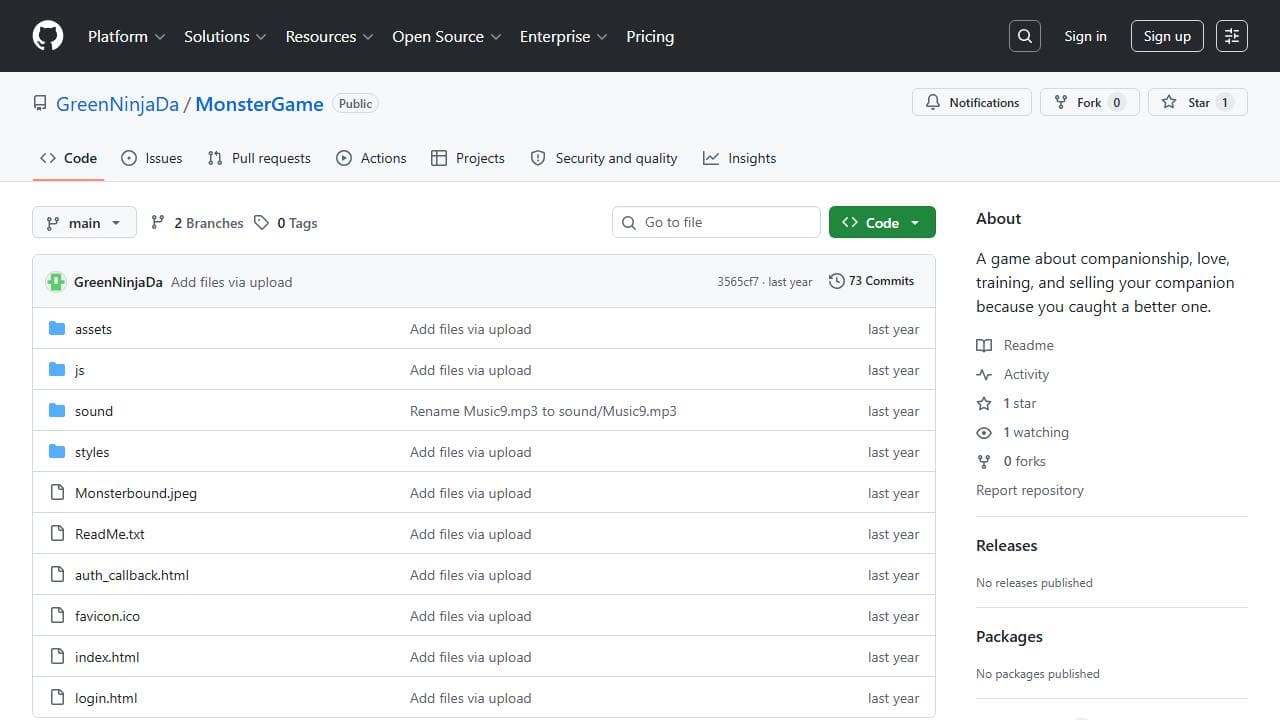The image size is (1280, 720).
Task: Click file icon next to index.html
Action: point(57,657)
